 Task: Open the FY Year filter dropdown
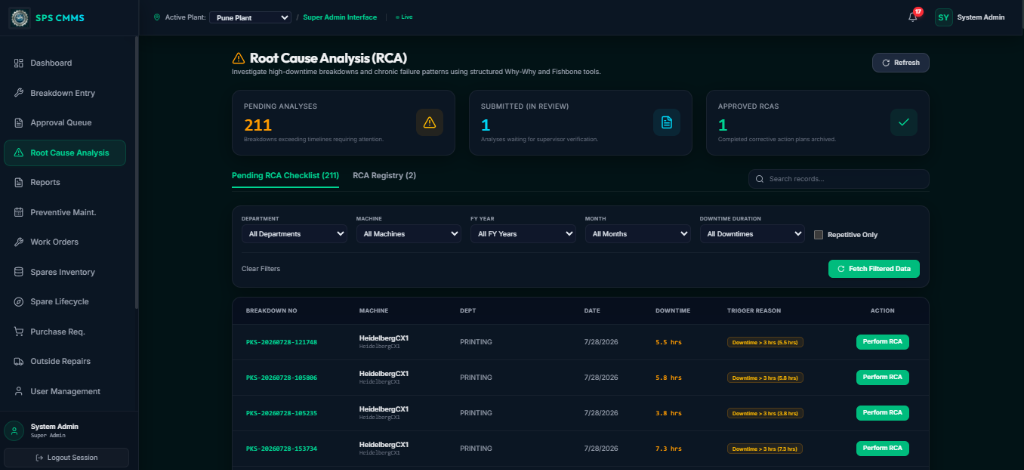(x=523, y=234)
